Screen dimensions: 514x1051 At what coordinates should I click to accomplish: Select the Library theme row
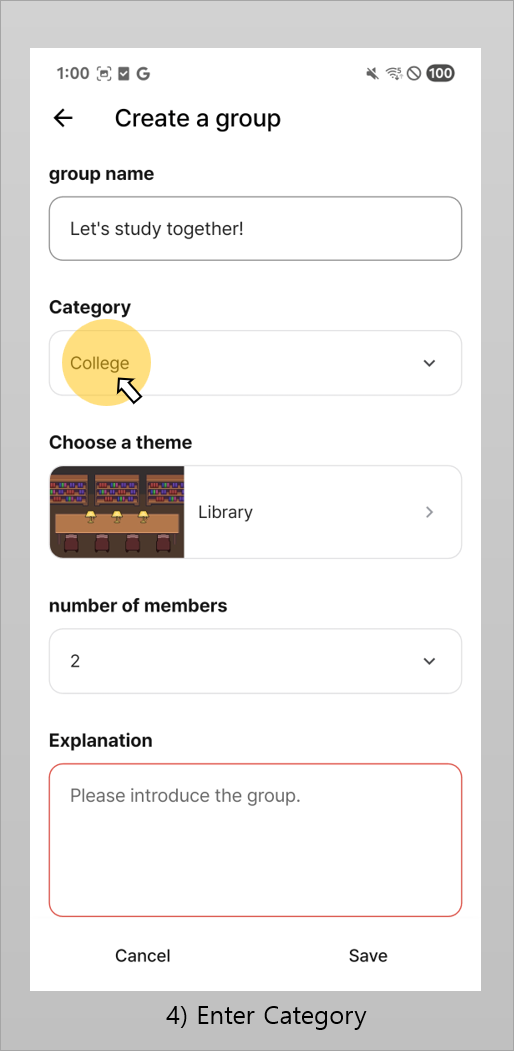click(255, 512)
